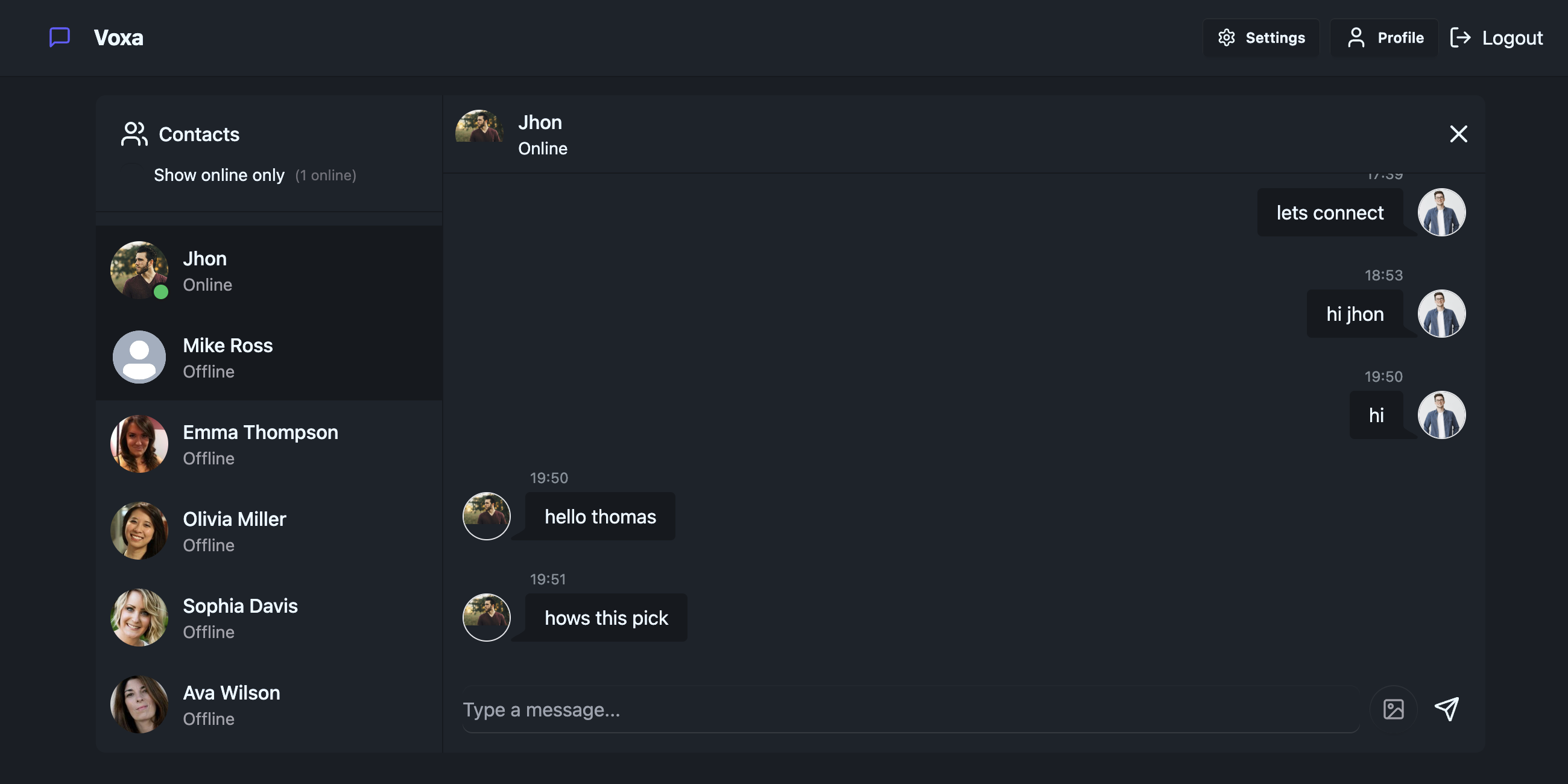Screen dimensions: 1568x784
Task: Attach an image using the picture icon
Action: pos(1394,709)
